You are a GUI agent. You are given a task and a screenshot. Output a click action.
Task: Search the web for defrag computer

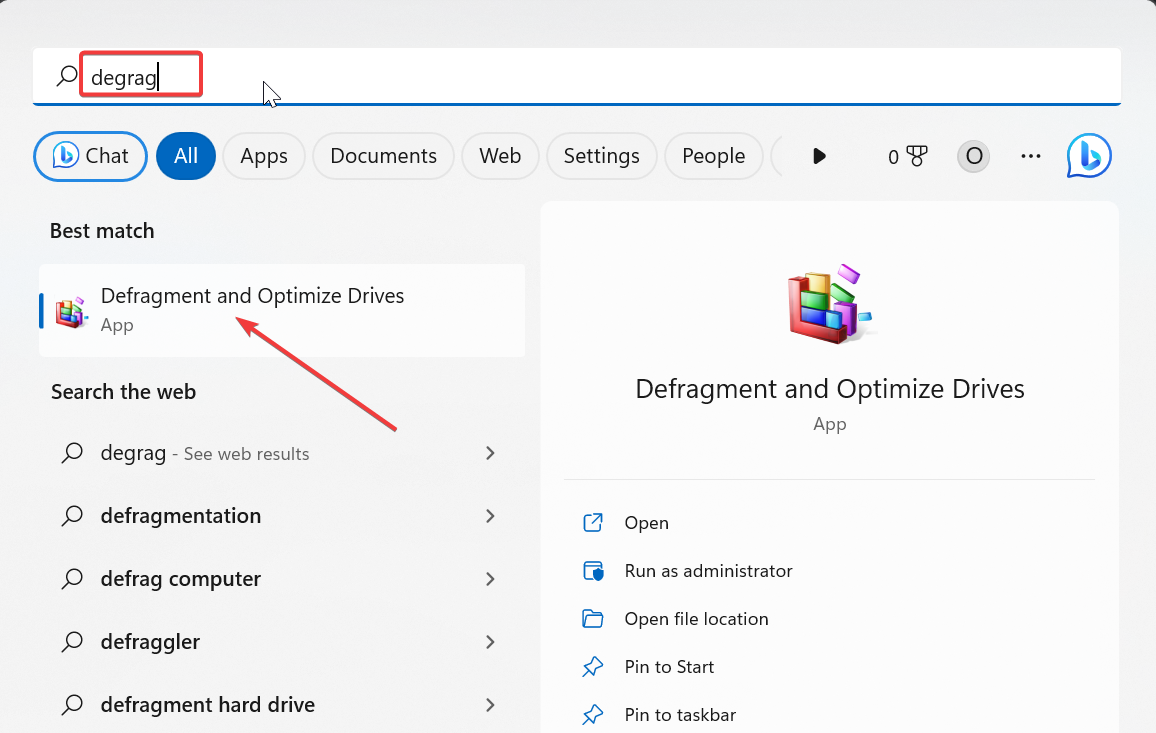coord(181,579)
